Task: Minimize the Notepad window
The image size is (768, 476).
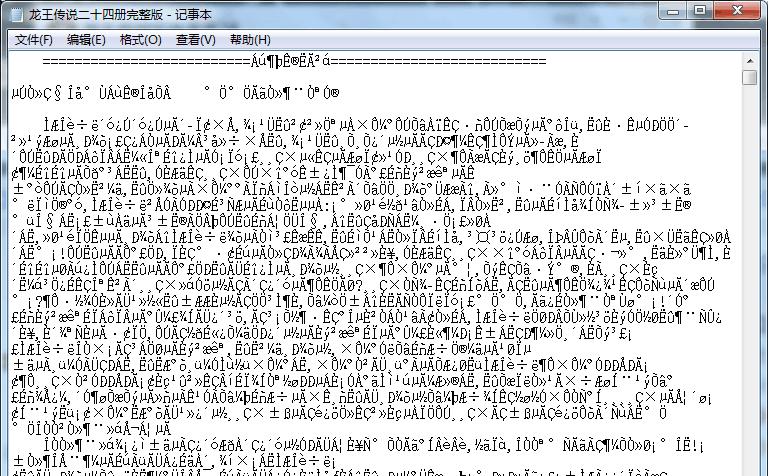Action: 673,11
